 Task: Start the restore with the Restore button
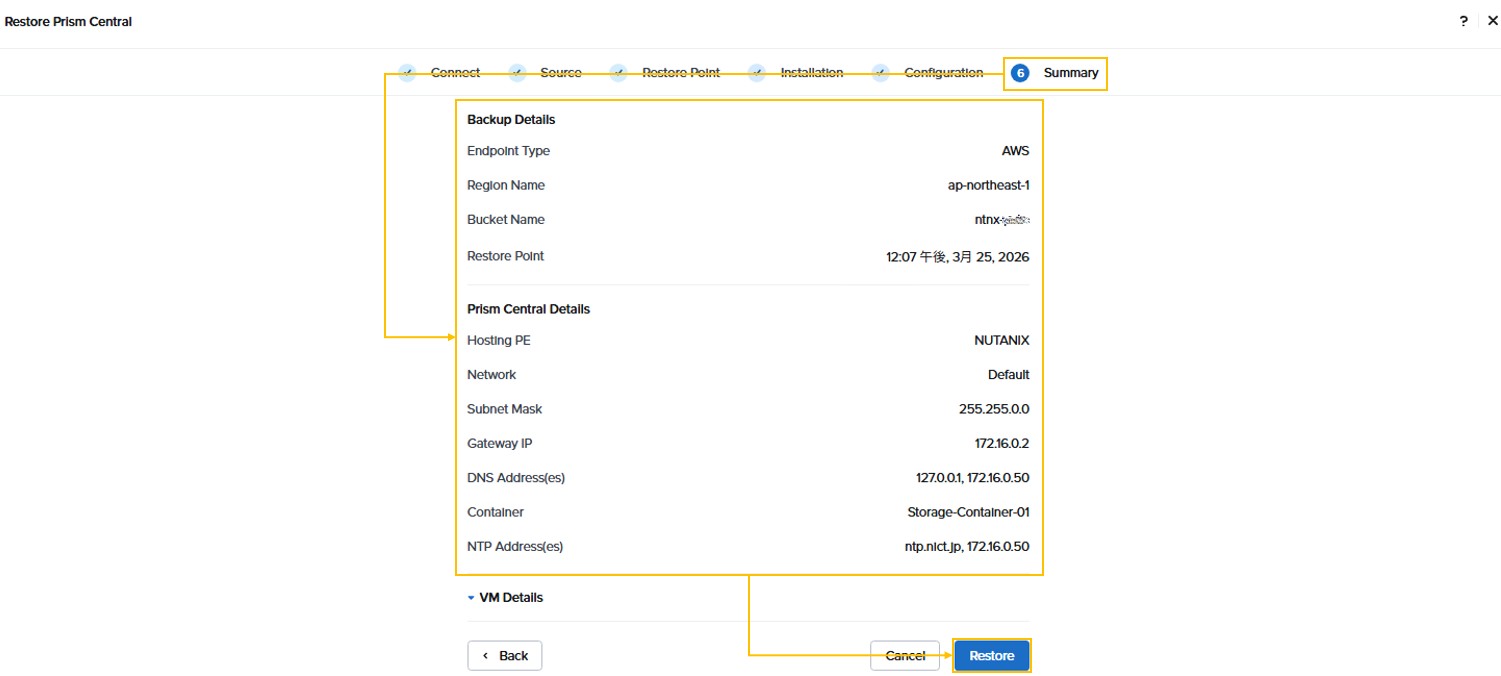point(991,656)
